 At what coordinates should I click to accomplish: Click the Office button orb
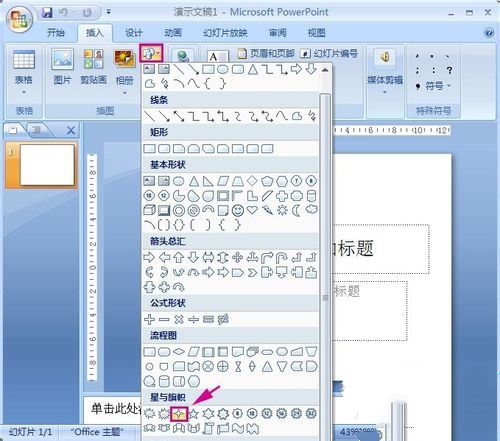pos(20,19)
